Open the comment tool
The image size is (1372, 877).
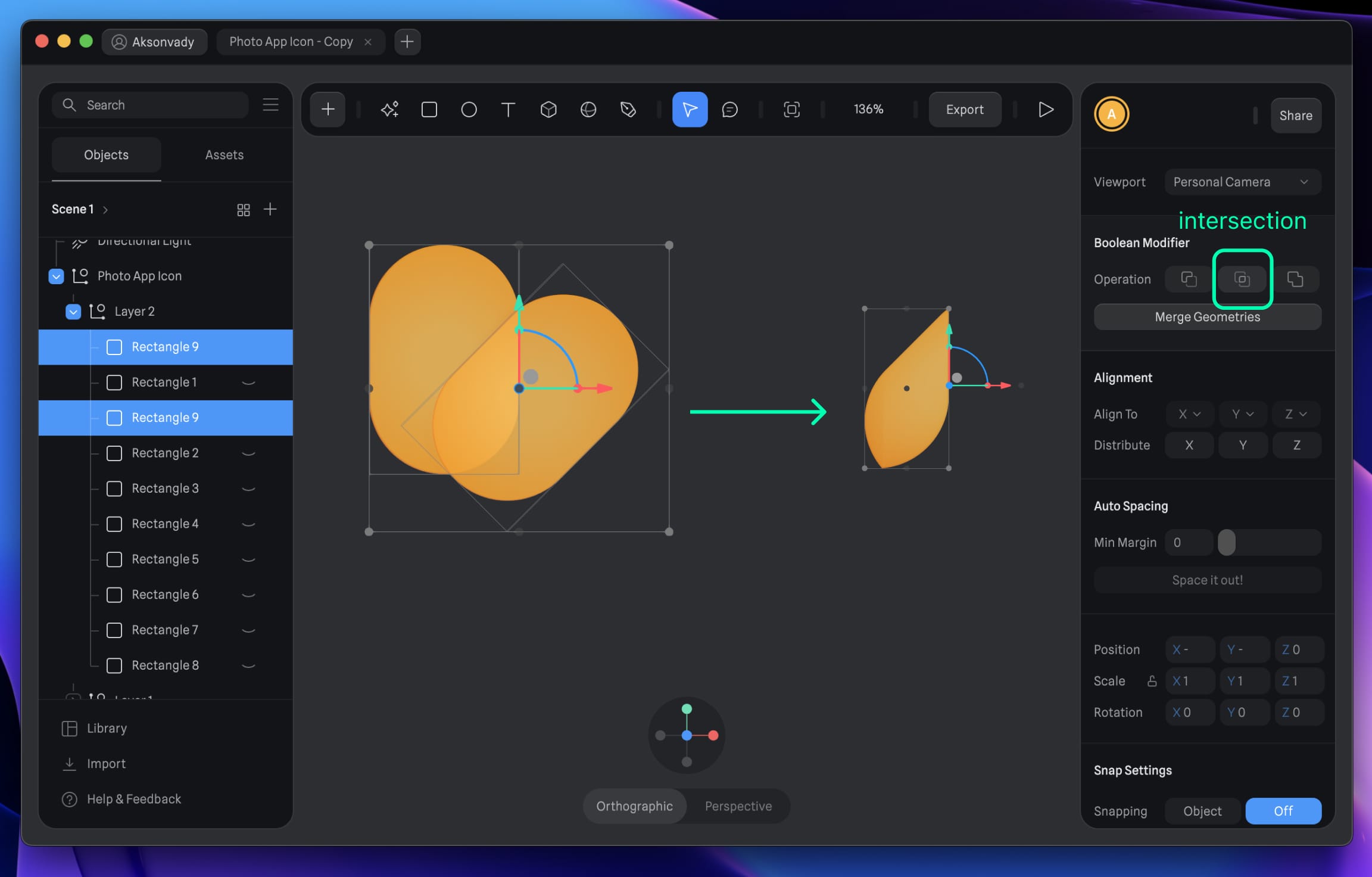(x=729, y=110)
